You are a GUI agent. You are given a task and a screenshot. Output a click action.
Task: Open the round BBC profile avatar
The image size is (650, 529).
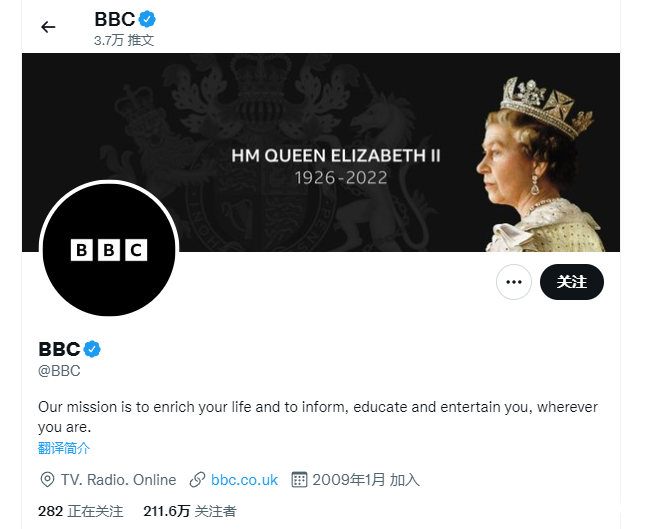coord(108,250)
